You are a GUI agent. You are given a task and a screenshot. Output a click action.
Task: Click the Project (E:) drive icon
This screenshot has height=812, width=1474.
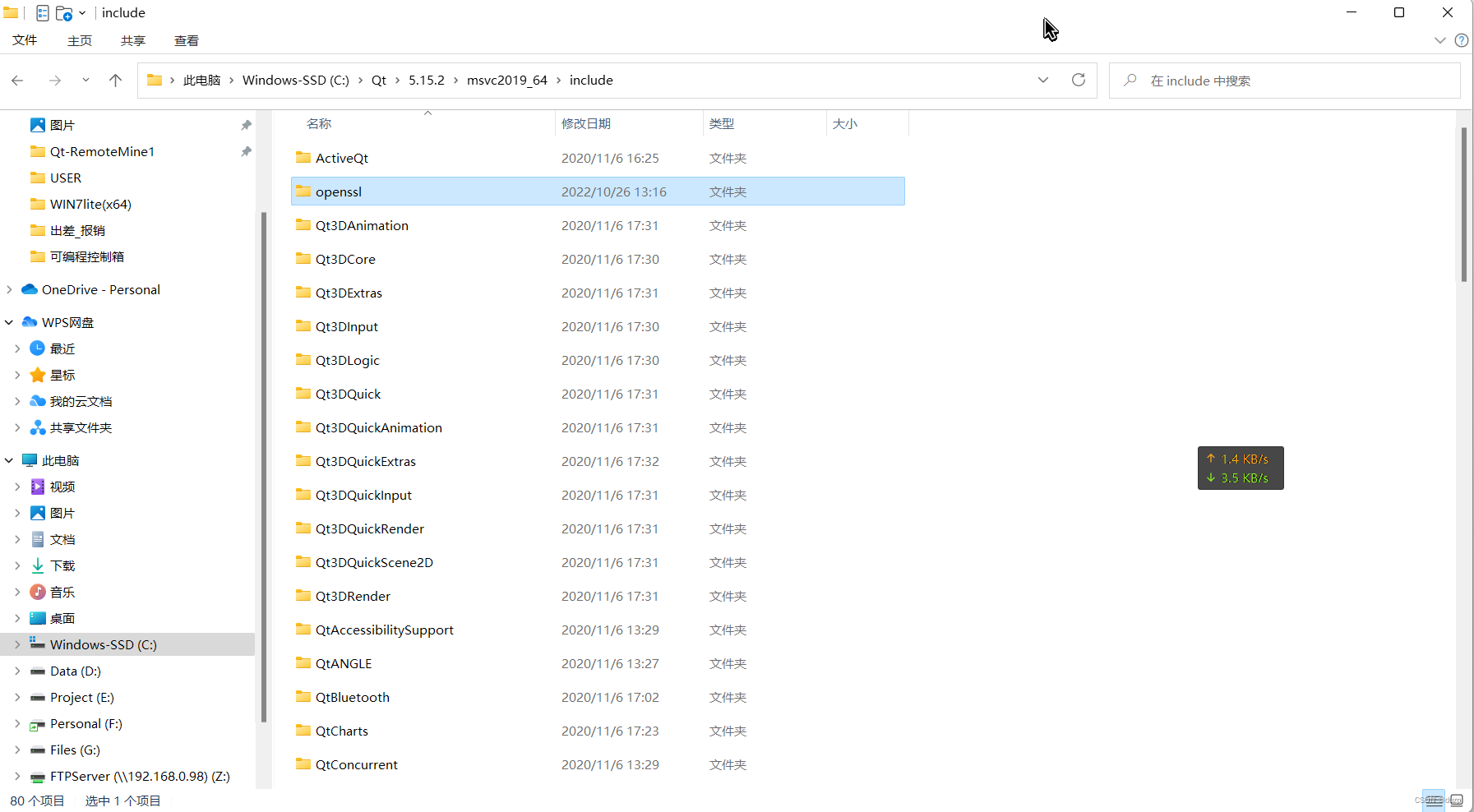tap(38, 697)
